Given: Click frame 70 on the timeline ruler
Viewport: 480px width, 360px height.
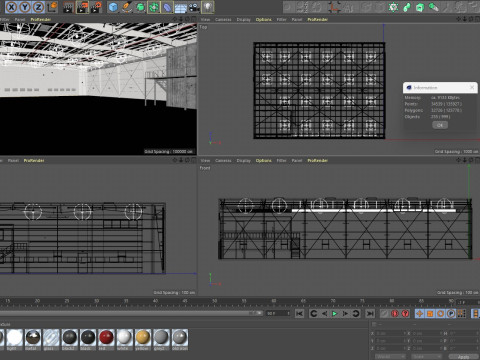Looking at the screenshot, I should (x=333, y=301).
